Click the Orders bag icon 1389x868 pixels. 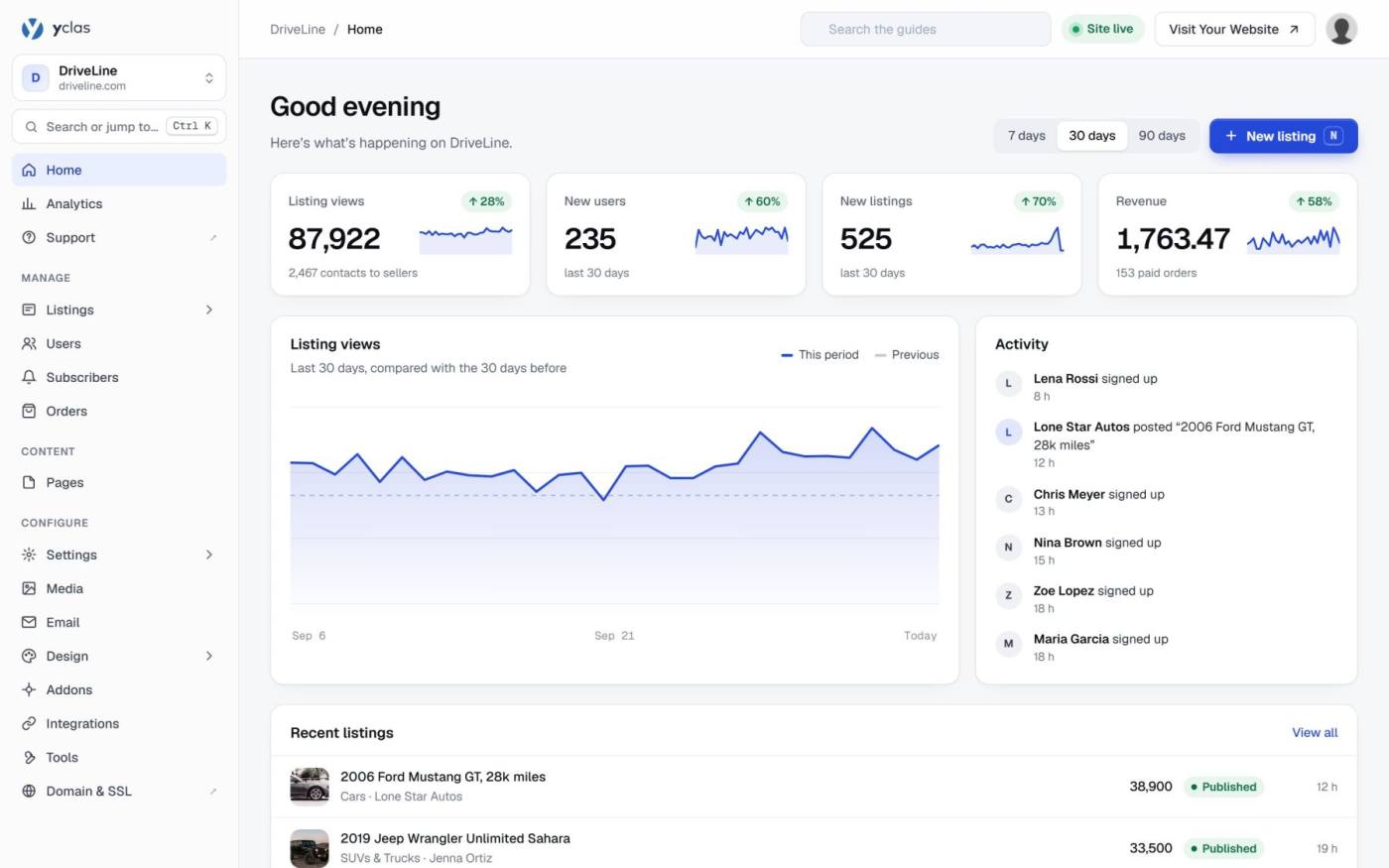[29, 411]
